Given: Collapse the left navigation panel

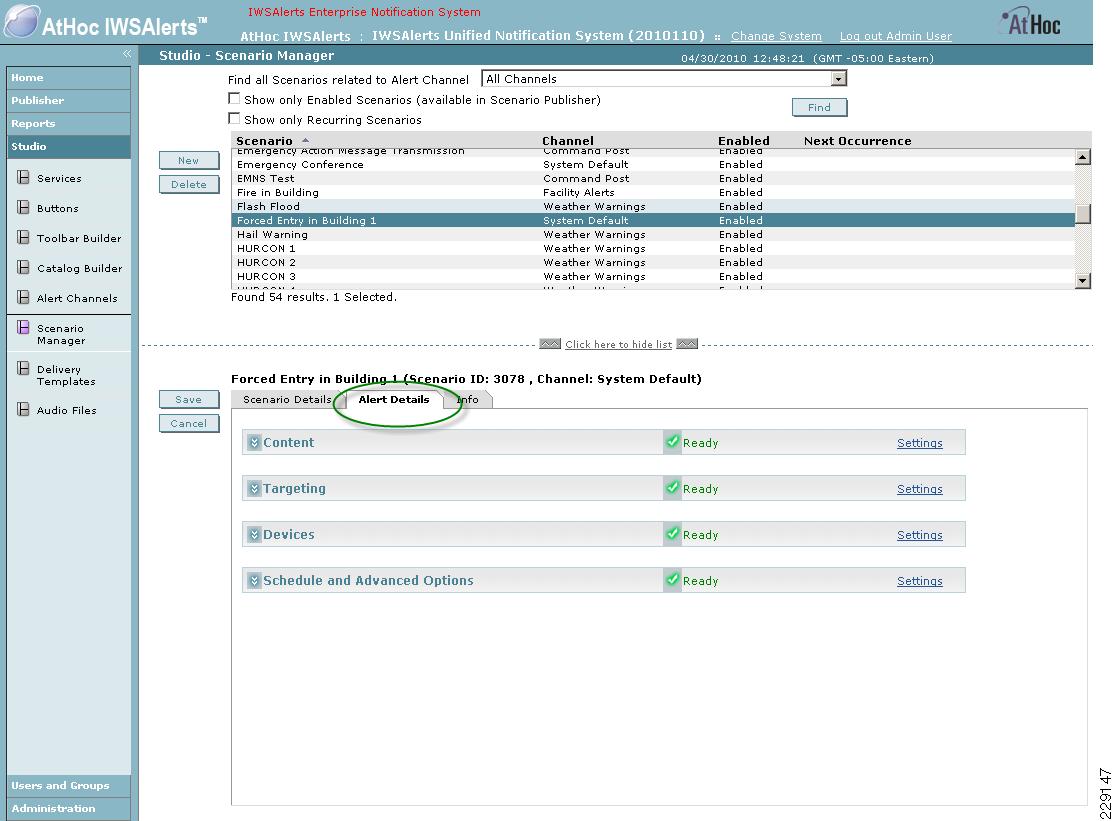Looking at the screenshot, I should pos(127,54).
